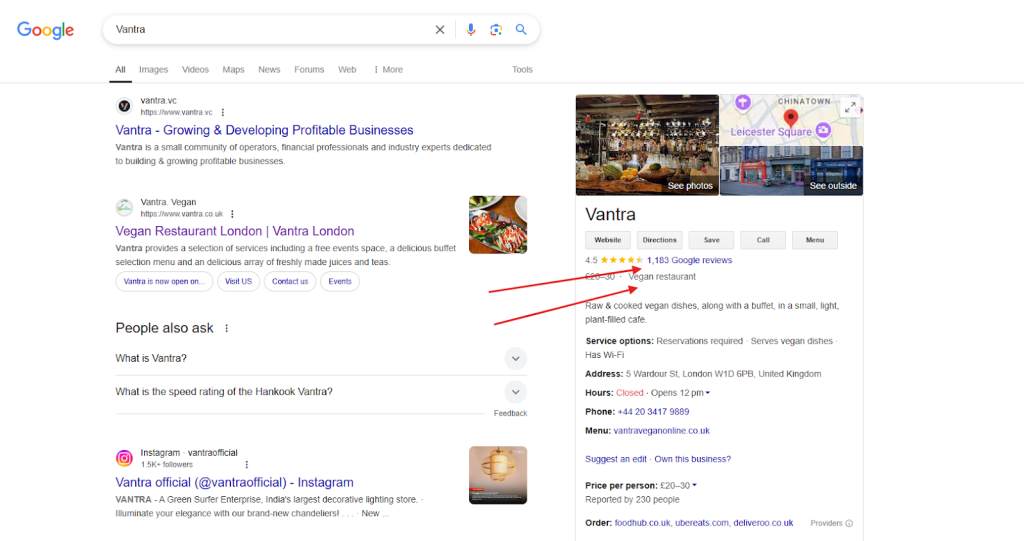The width and height of the screenshot is (1024, 541).
Task: Click the blue magnifier search icon
Action: pos(521,30)
